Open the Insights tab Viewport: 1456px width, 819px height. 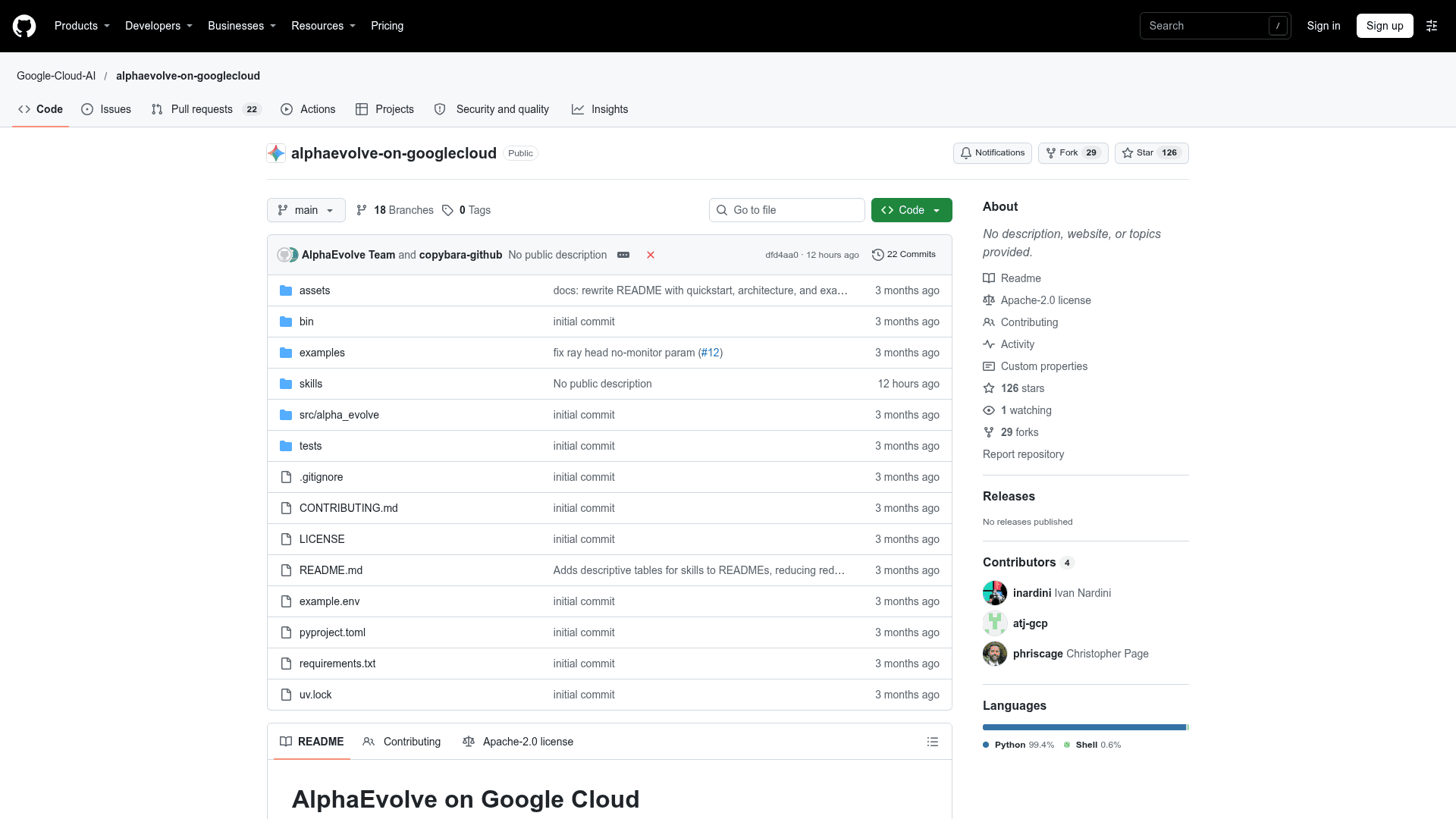coord(600,109)
